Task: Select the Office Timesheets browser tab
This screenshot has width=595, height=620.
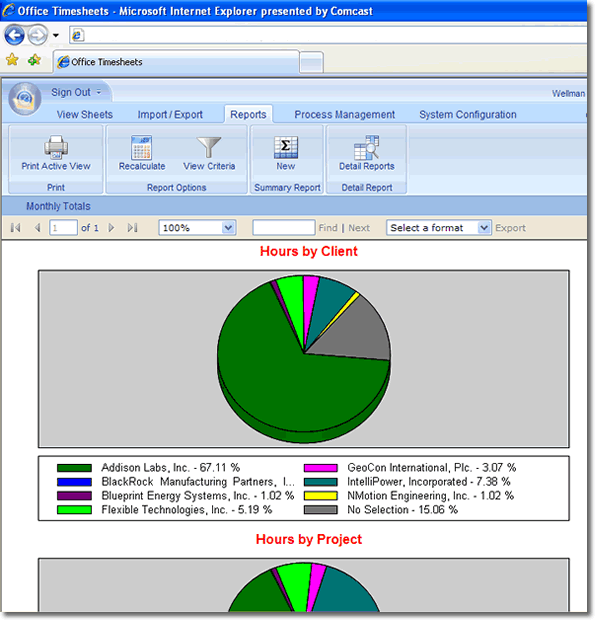Action: tap(176, 62)
